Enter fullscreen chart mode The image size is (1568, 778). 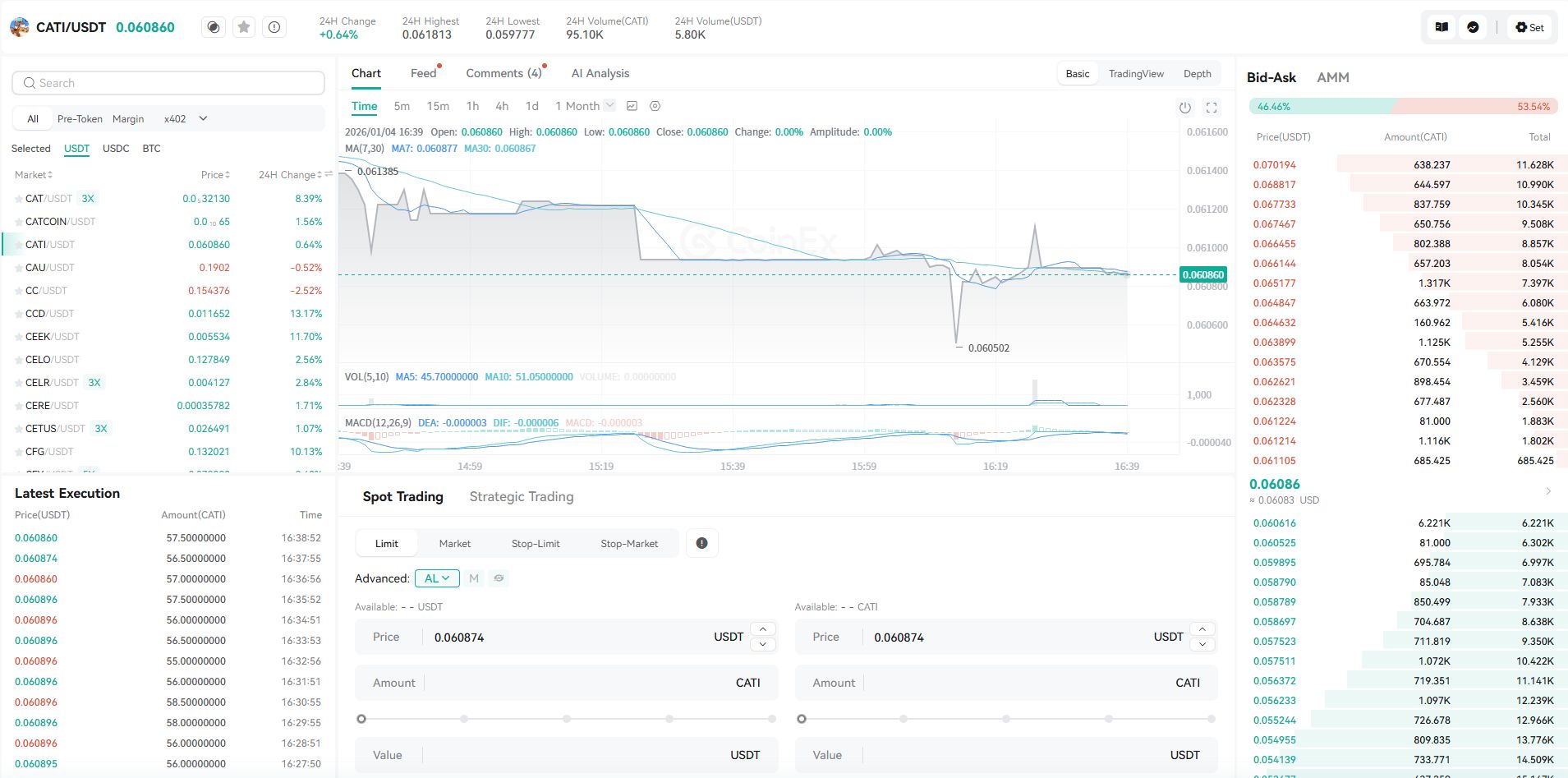(1211, 108)
